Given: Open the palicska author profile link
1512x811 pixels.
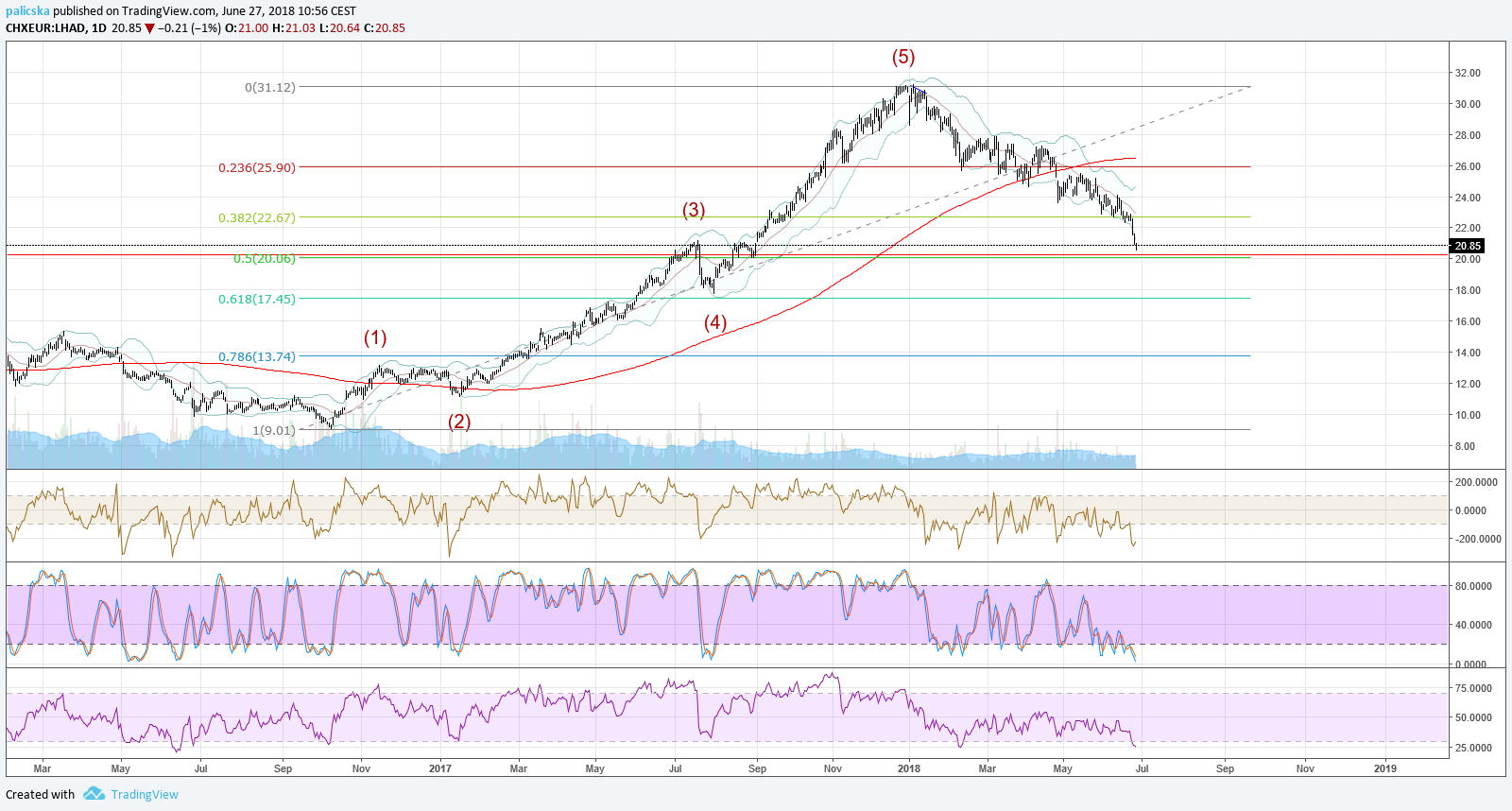Looking at the screenshot, I should click(x=28, y=11).
